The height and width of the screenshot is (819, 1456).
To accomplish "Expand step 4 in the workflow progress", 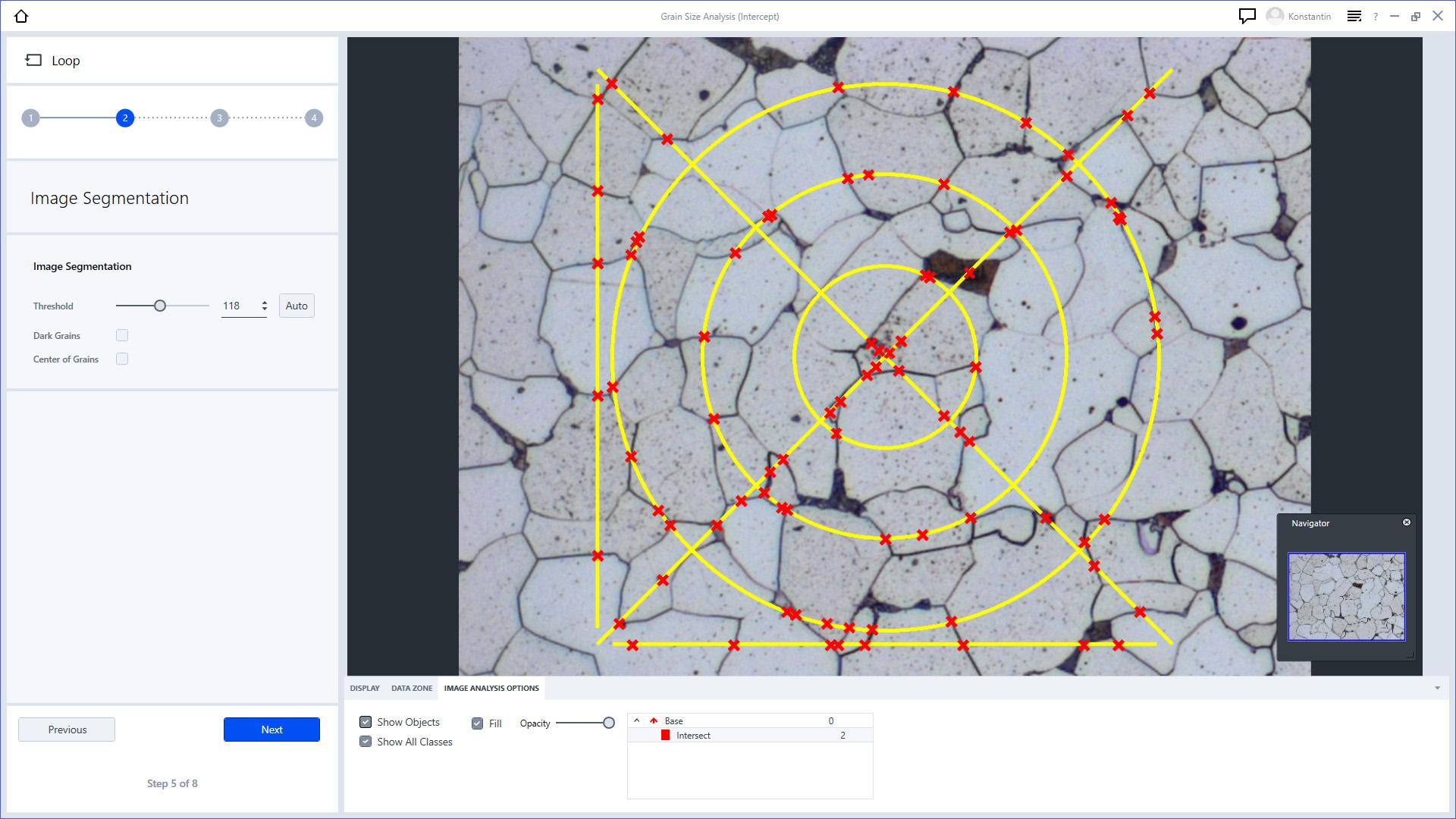I will coord(314,118).
